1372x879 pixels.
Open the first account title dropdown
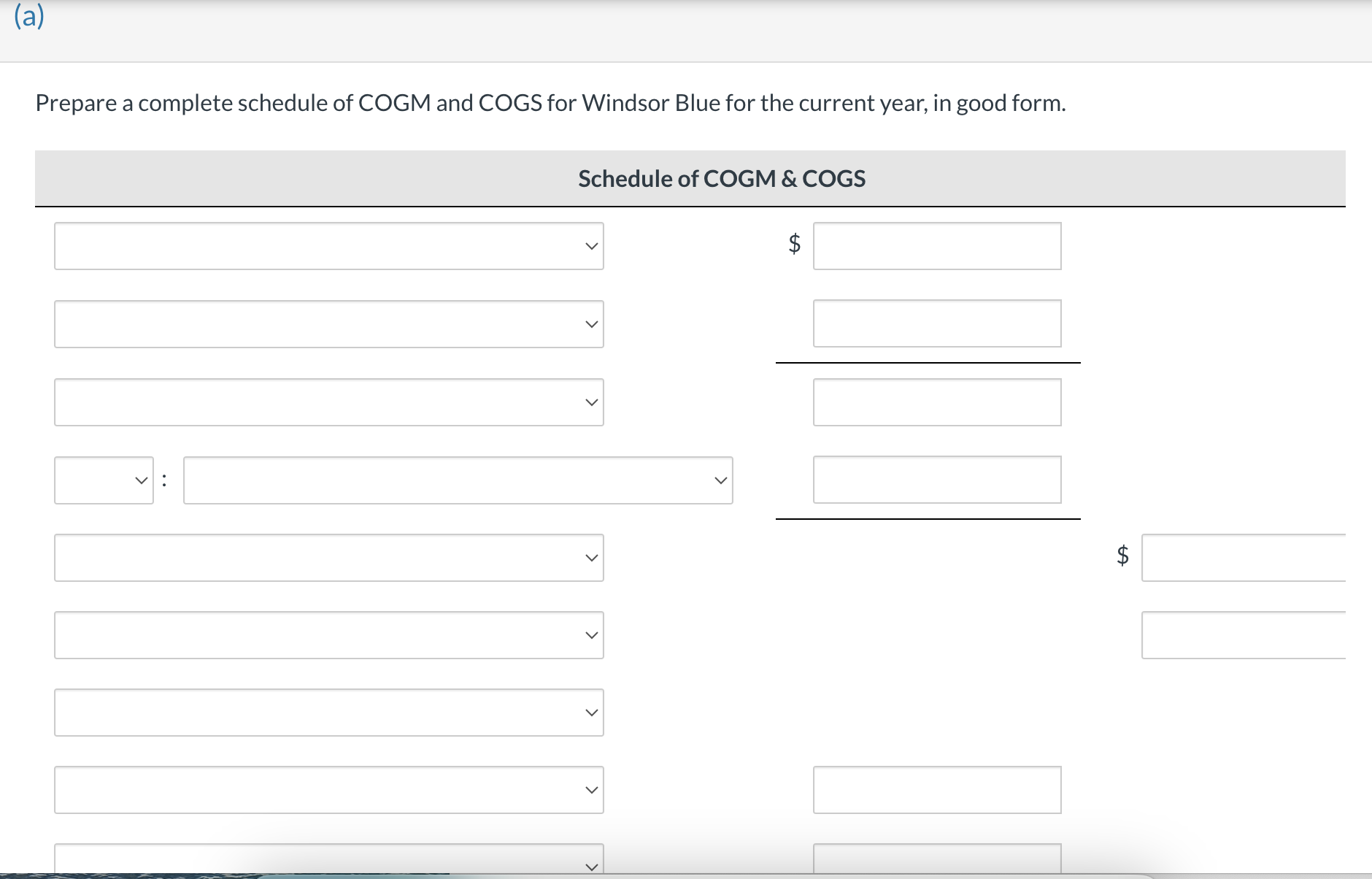[x=328, y=246]
